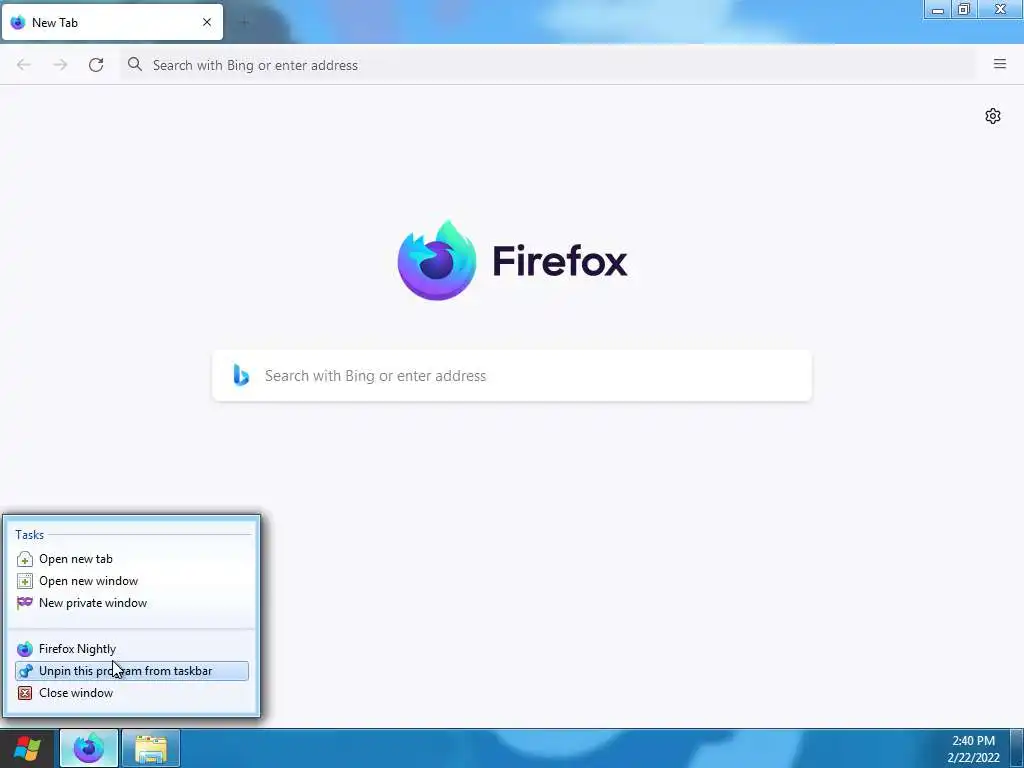The image size is (1024, 768).
Task: Open the Firefox hamburger application menu
Action: click(x=999, y=64)
